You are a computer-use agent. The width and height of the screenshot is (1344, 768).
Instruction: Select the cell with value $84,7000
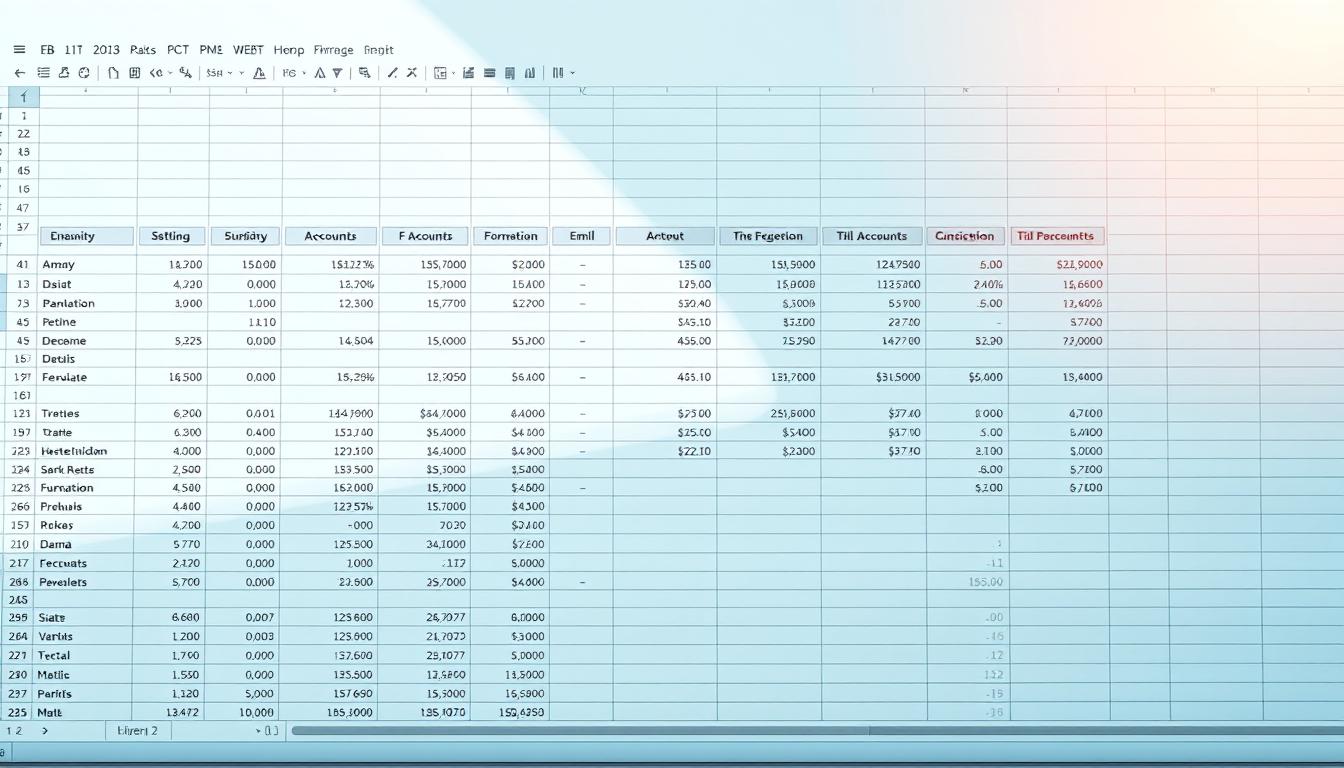pos(425,413)
